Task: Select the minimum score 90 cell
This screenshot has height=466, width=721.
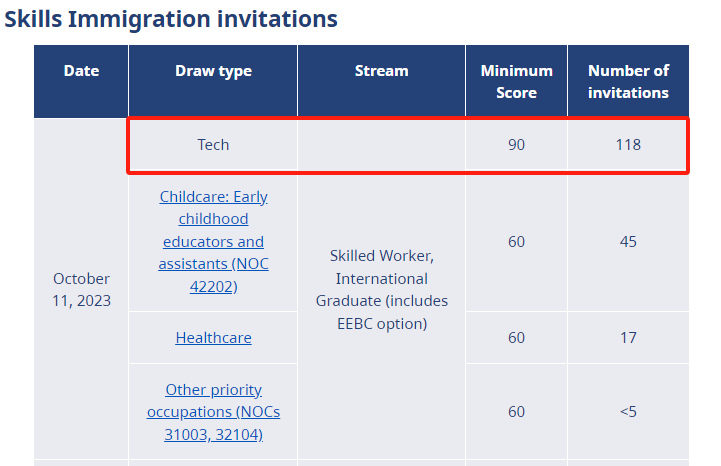Action: pos(516,145)
